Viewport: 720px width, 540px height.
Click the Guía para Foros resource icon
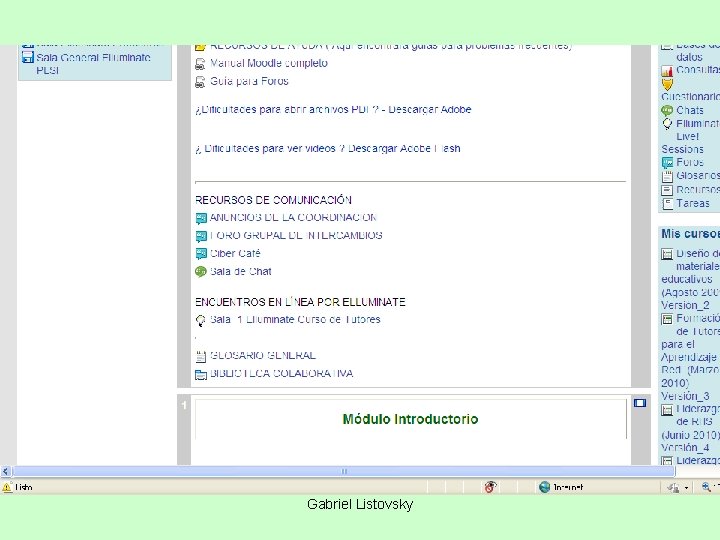(x=200, y=82)
